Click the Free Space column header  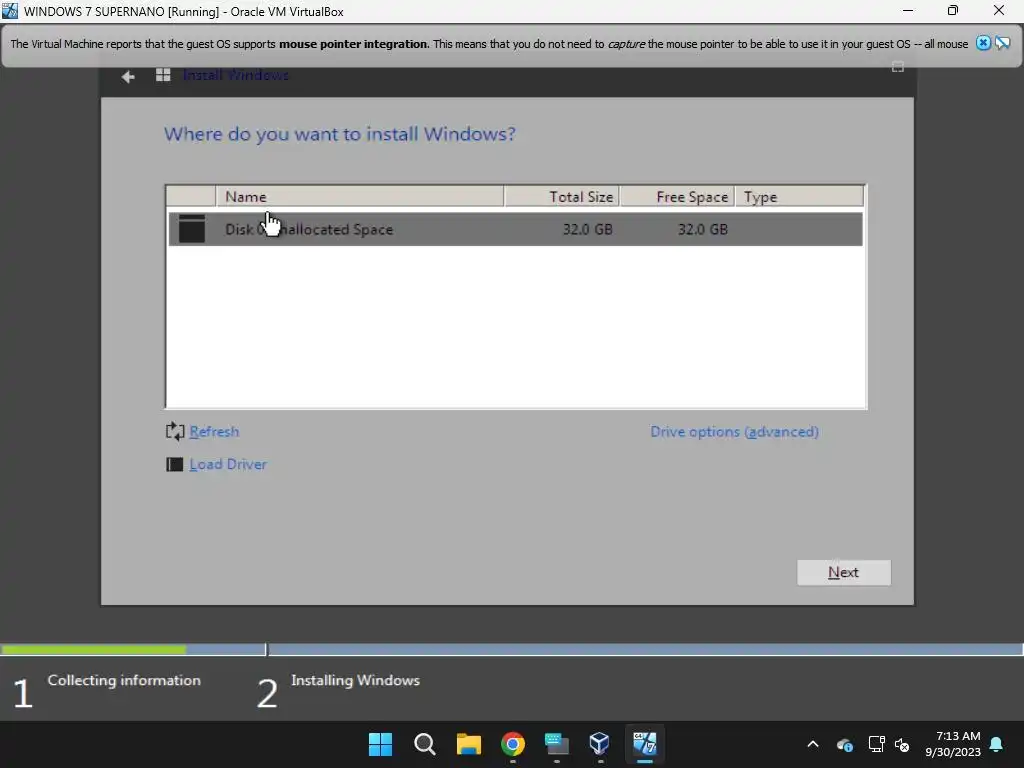coord(677,197)
